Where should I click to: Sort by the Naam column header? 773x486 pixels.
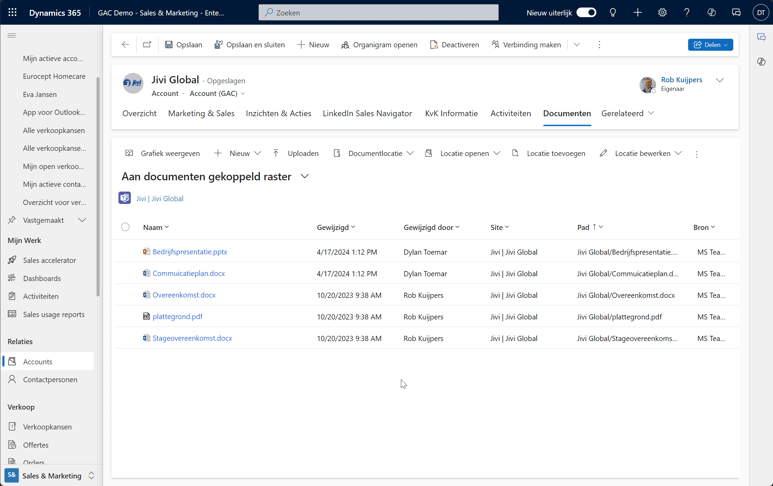click(x=156, y=227)
